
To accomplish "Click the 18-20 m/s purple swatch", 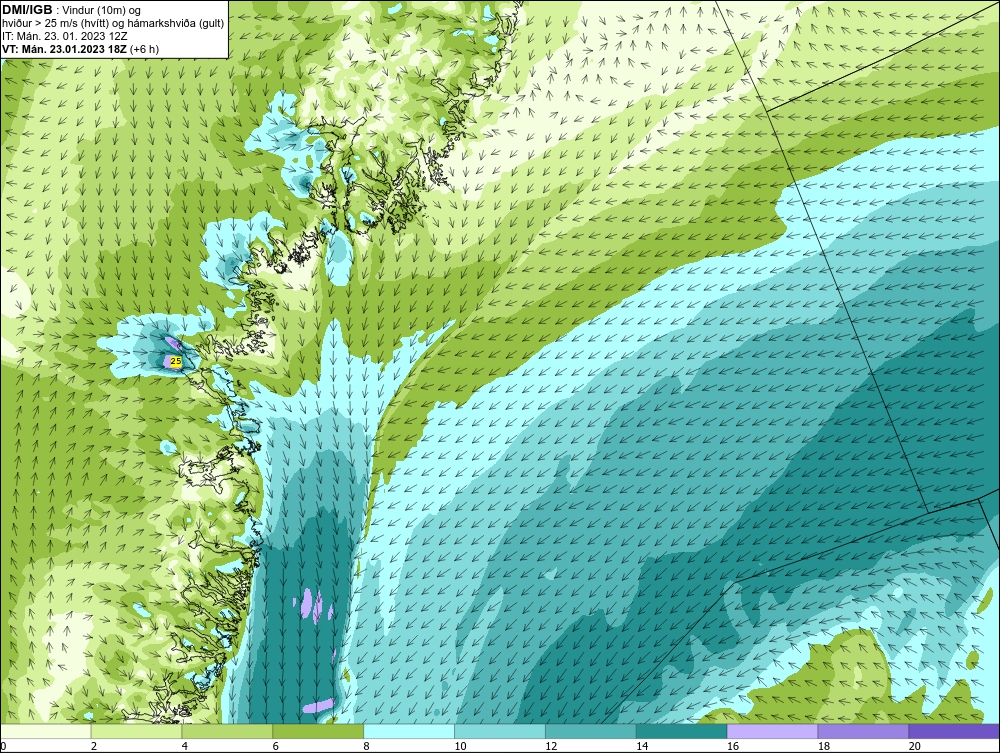I will (864, 731).
